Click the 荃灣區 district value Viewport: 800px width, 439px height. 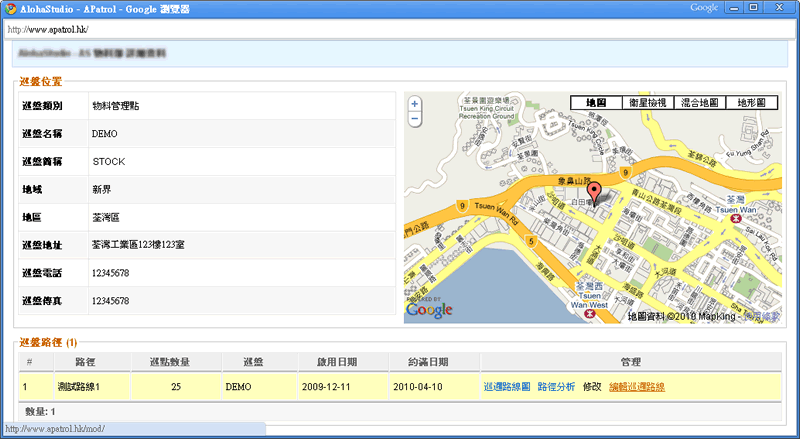click(106, 217)
